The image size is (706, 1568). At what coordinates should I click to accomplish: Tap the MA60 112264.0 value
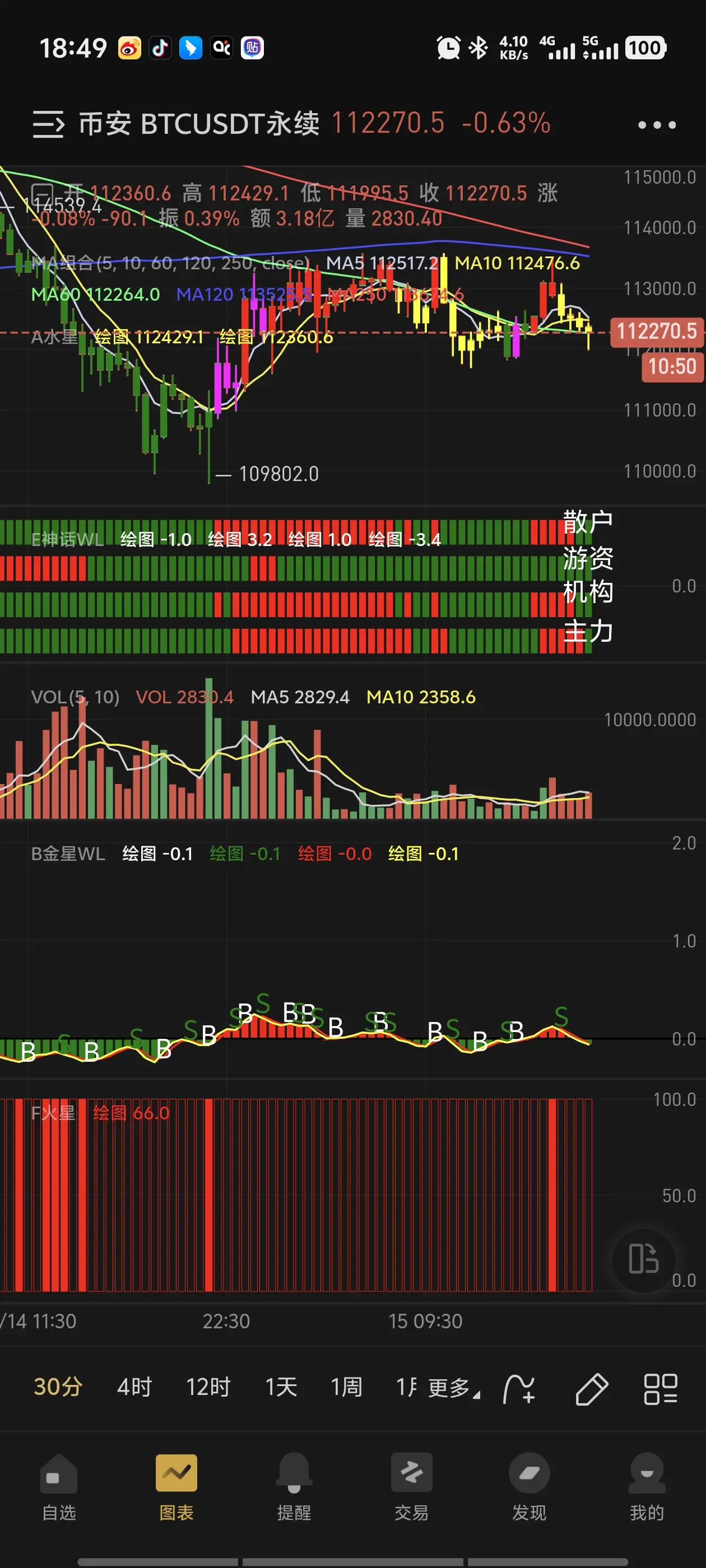click(x=95, y=295)
